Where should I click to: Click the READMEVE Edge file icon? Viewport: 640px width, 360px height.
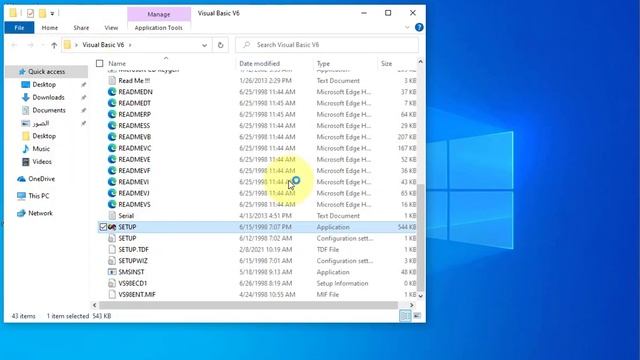click(x=112, y=160)
